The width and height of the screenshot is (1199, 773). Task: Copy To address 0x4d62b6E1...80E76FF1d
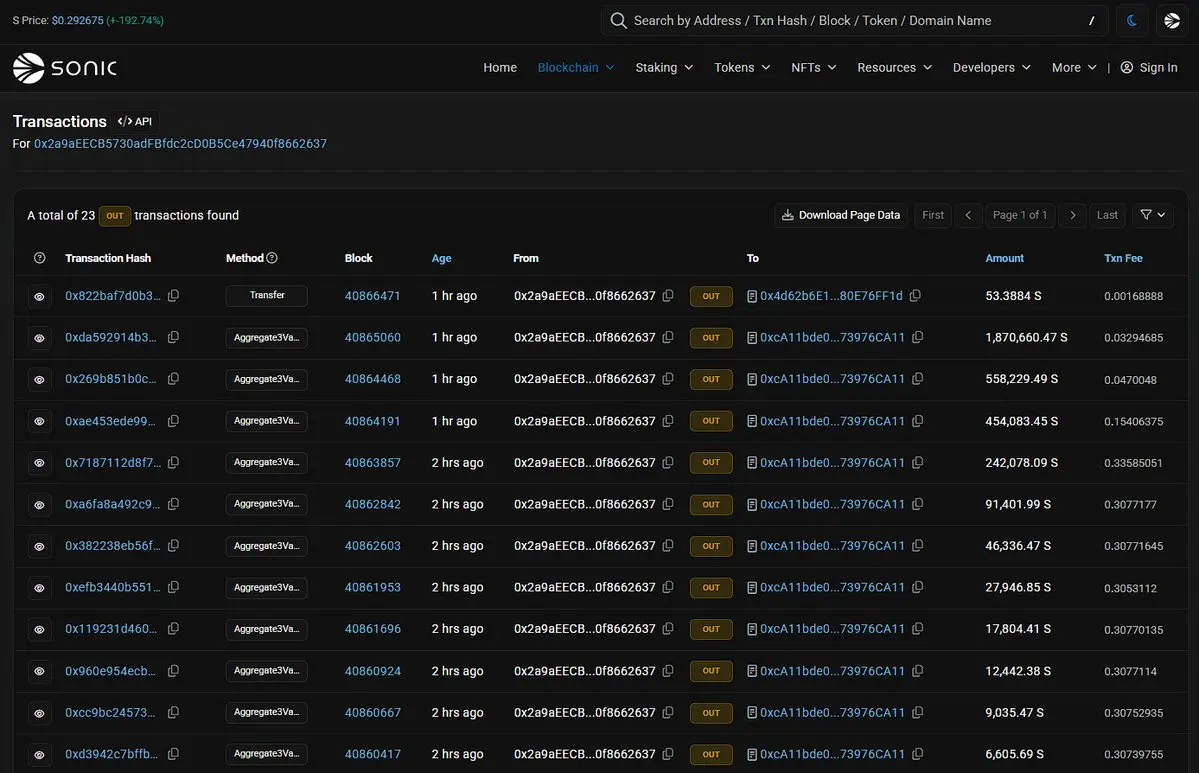point(915,295)
